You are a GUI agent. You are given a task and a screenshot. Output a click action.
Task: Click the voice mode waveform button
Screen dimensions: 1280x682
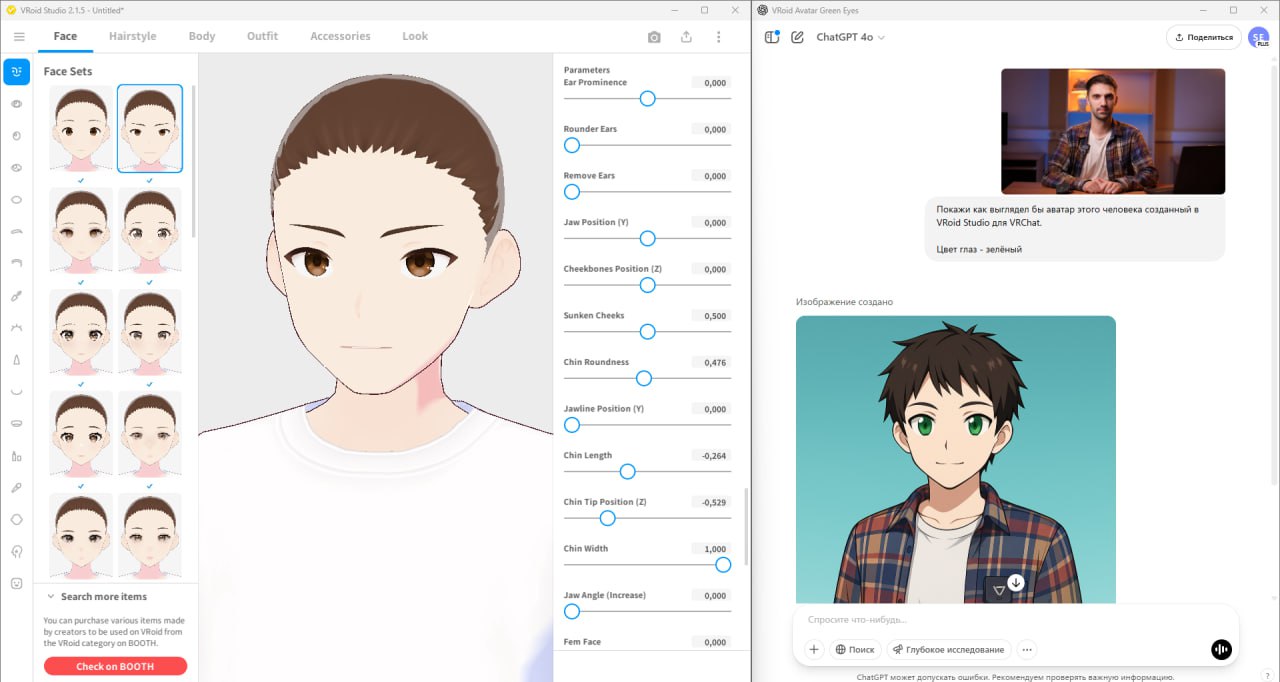[1220, 649]
